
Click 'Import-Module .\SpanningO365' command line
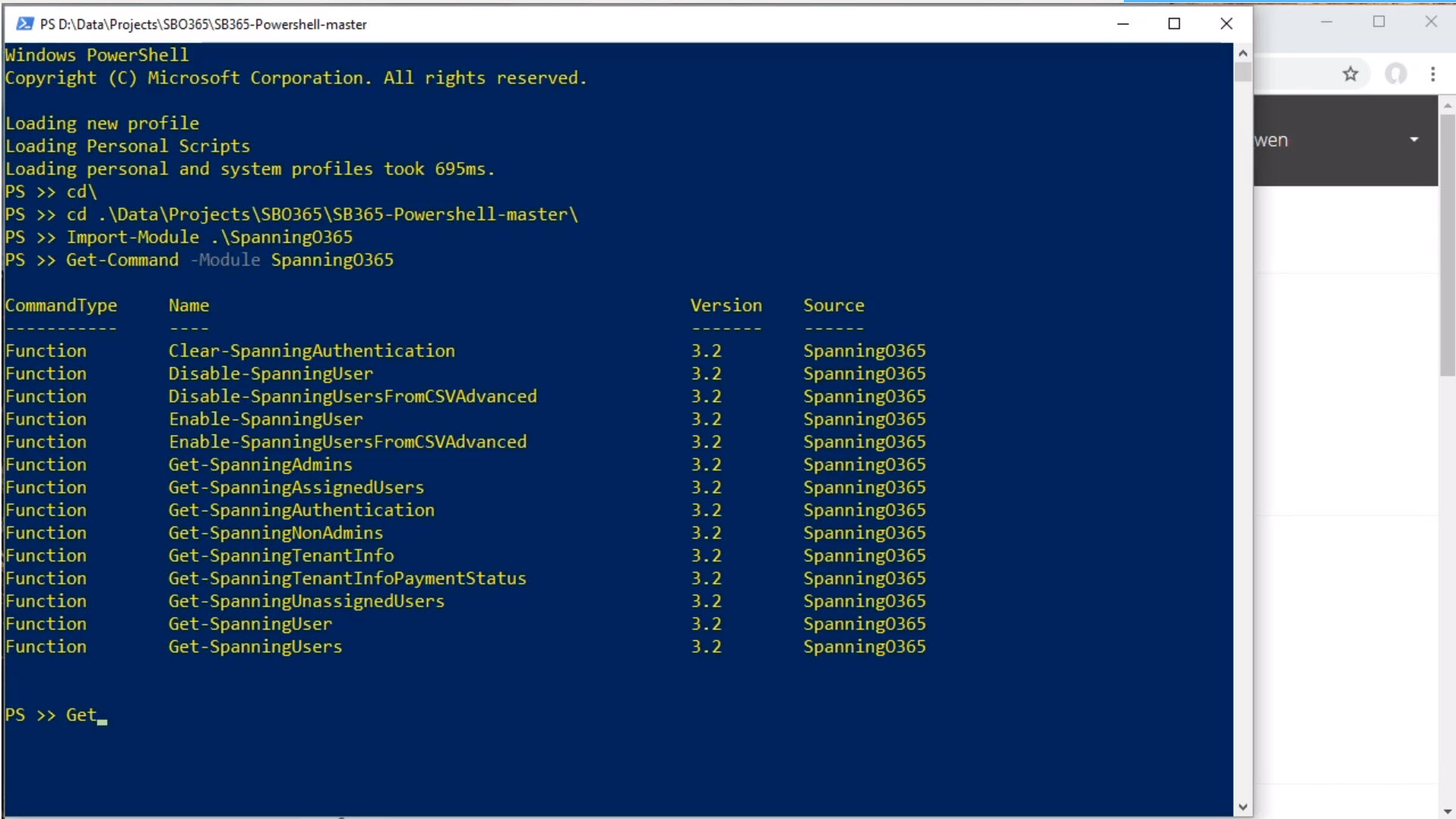[x=179, y=237]
